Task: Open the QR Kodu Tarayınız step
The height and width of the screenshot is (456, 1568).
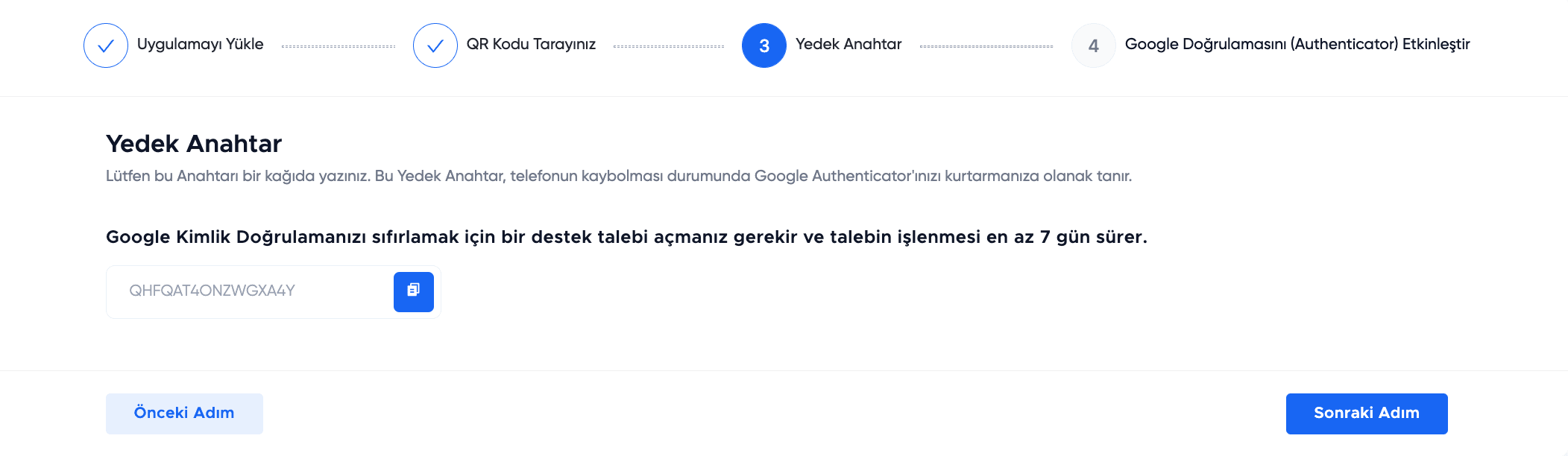Action: point(530,45)
